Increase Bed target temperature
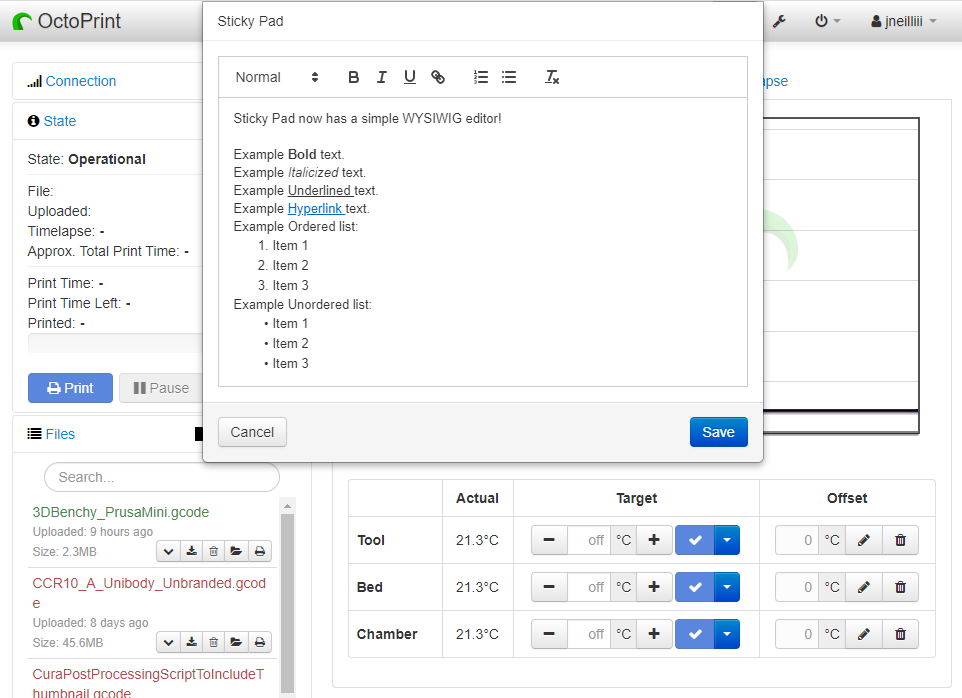The width and height of the screenshot is (962, 698). 654,587
